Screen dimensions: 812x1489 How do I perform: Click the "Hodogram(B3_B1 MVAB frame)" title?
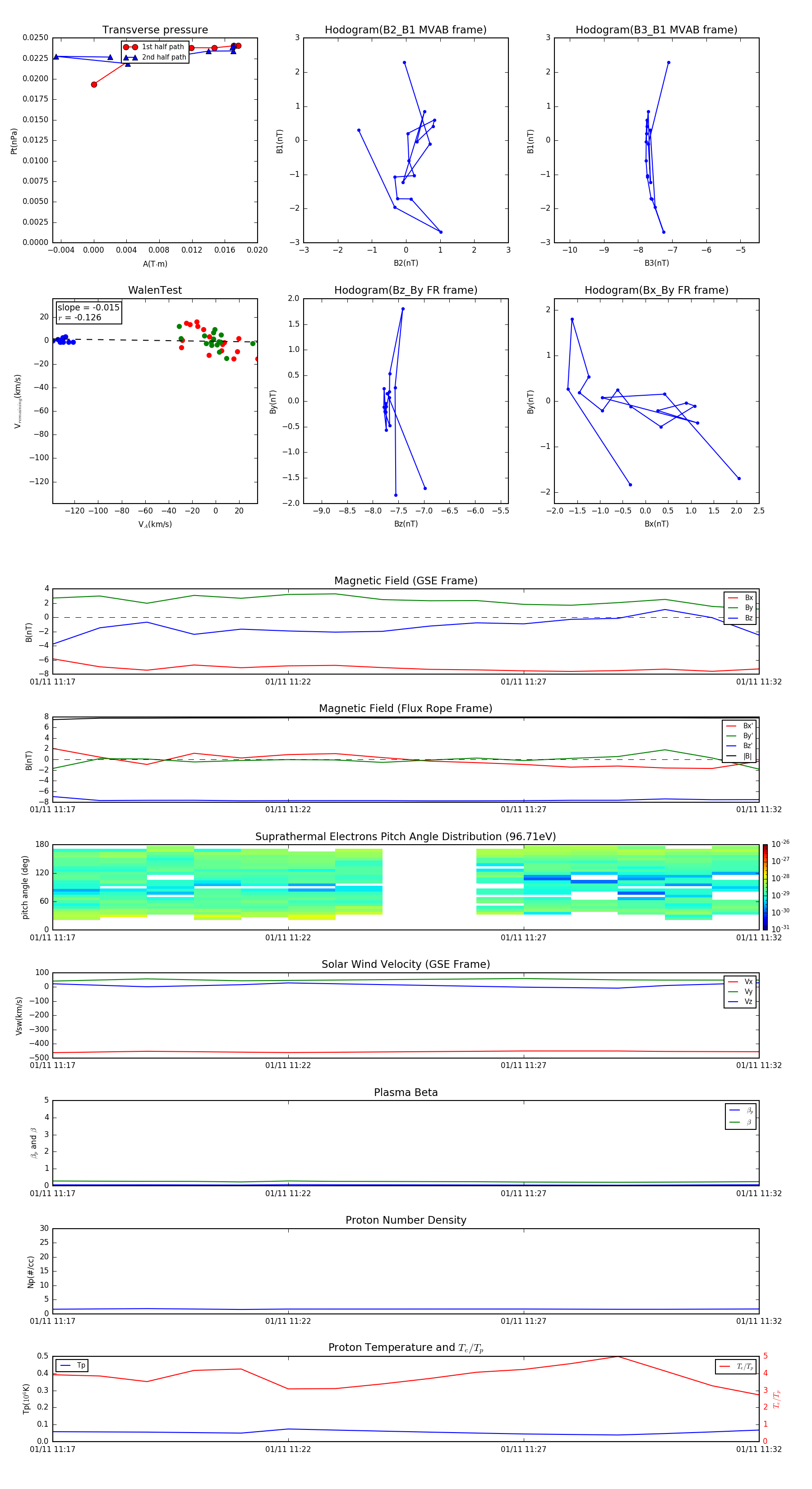point(656,30)
